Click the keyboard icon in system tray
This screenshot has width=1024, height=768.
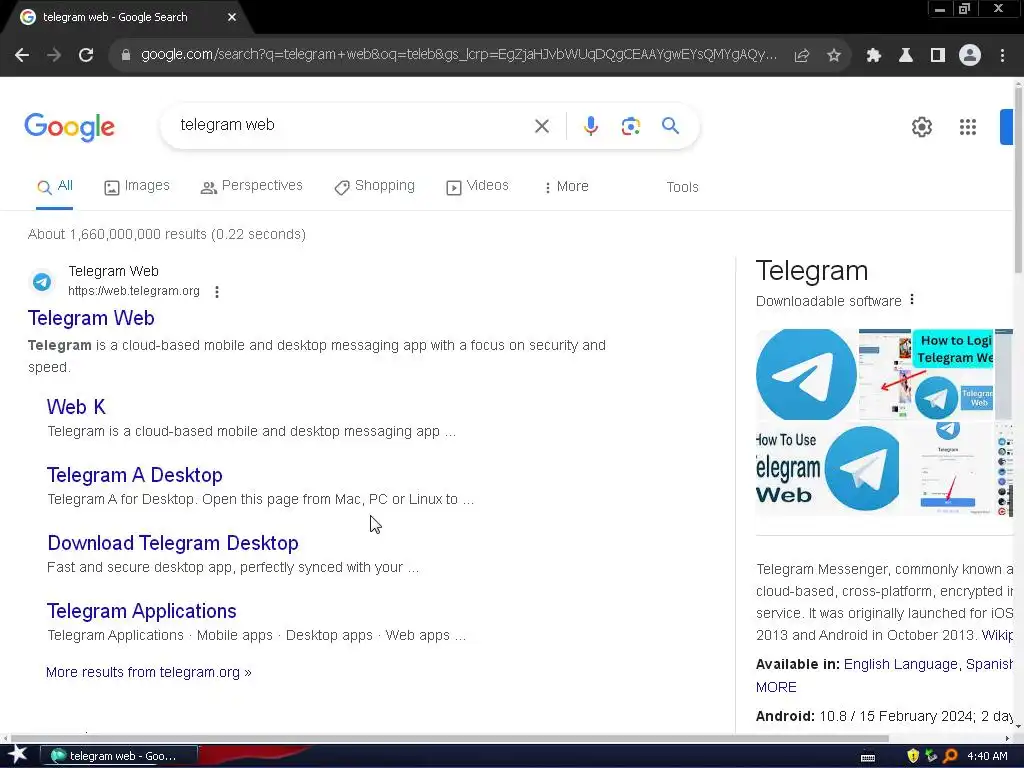868,758
